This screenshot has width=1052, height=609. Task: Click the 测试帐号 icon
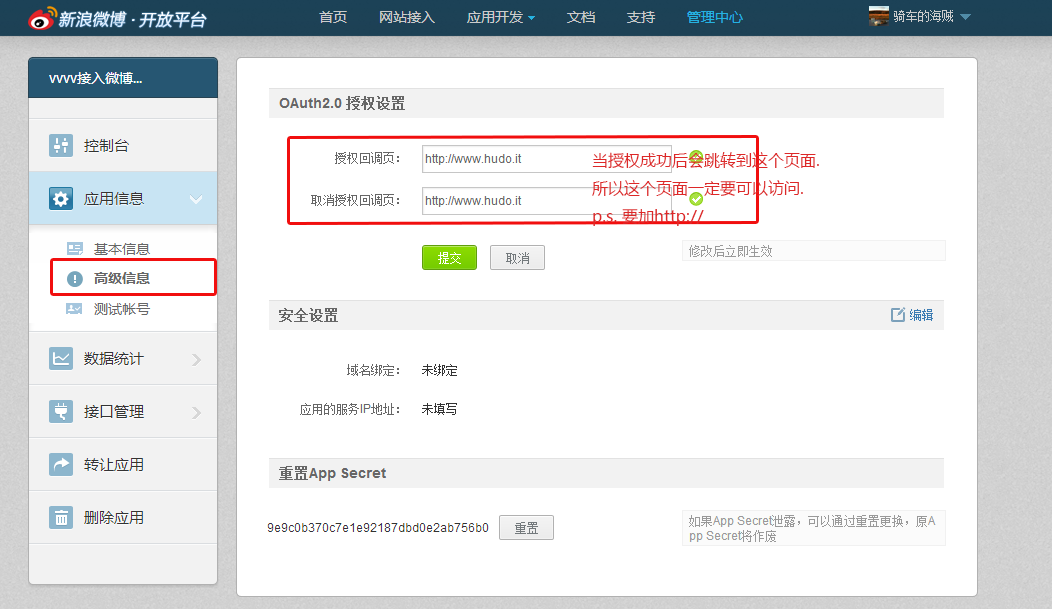coord(74,309)
